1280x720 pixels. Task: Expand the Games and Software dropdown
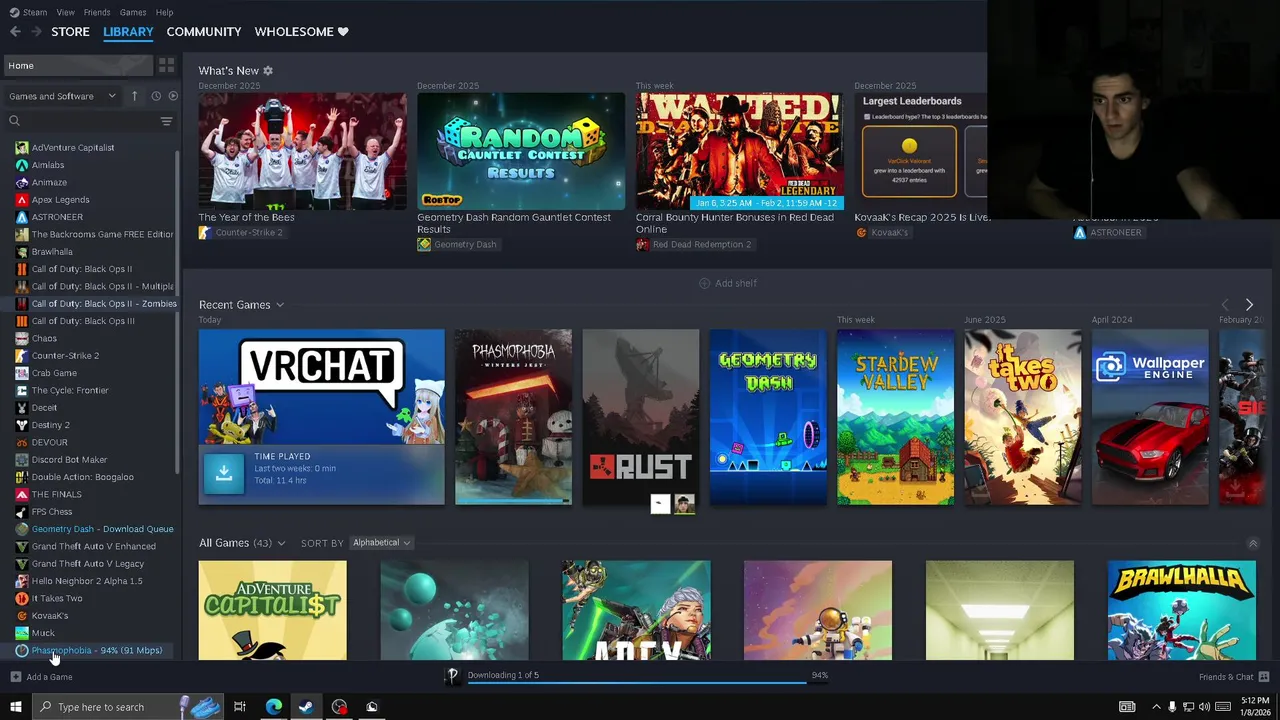click(62, 96)
